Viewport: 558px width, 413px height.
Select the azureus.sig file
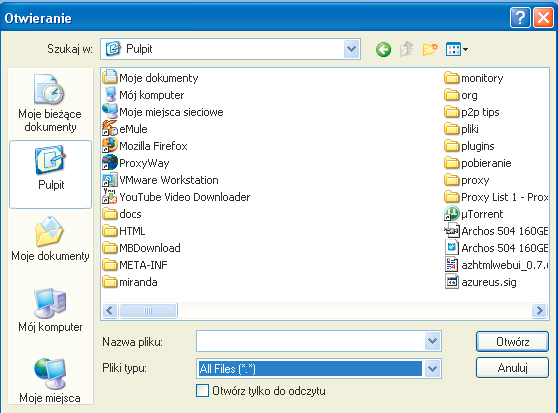click(x=480, y=282)
